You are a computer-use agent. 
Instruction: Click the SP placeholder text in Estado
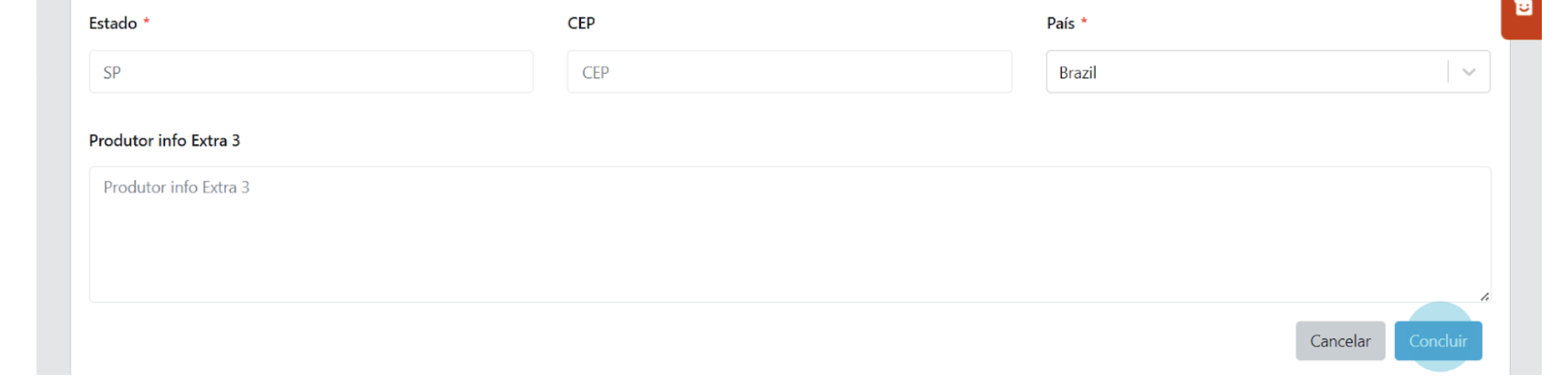[112, 73]
